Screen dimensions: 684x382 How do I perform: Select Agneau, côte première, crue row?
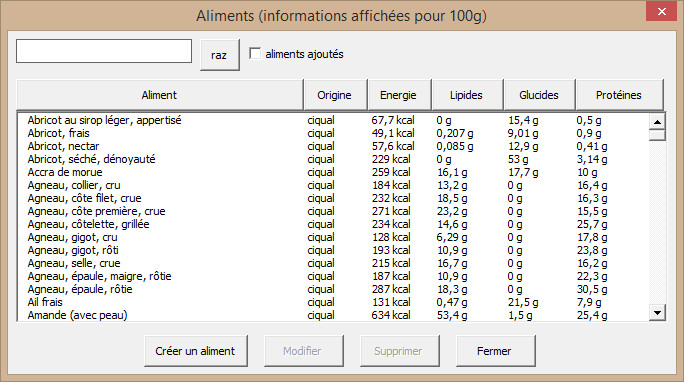tap(333, 211)
